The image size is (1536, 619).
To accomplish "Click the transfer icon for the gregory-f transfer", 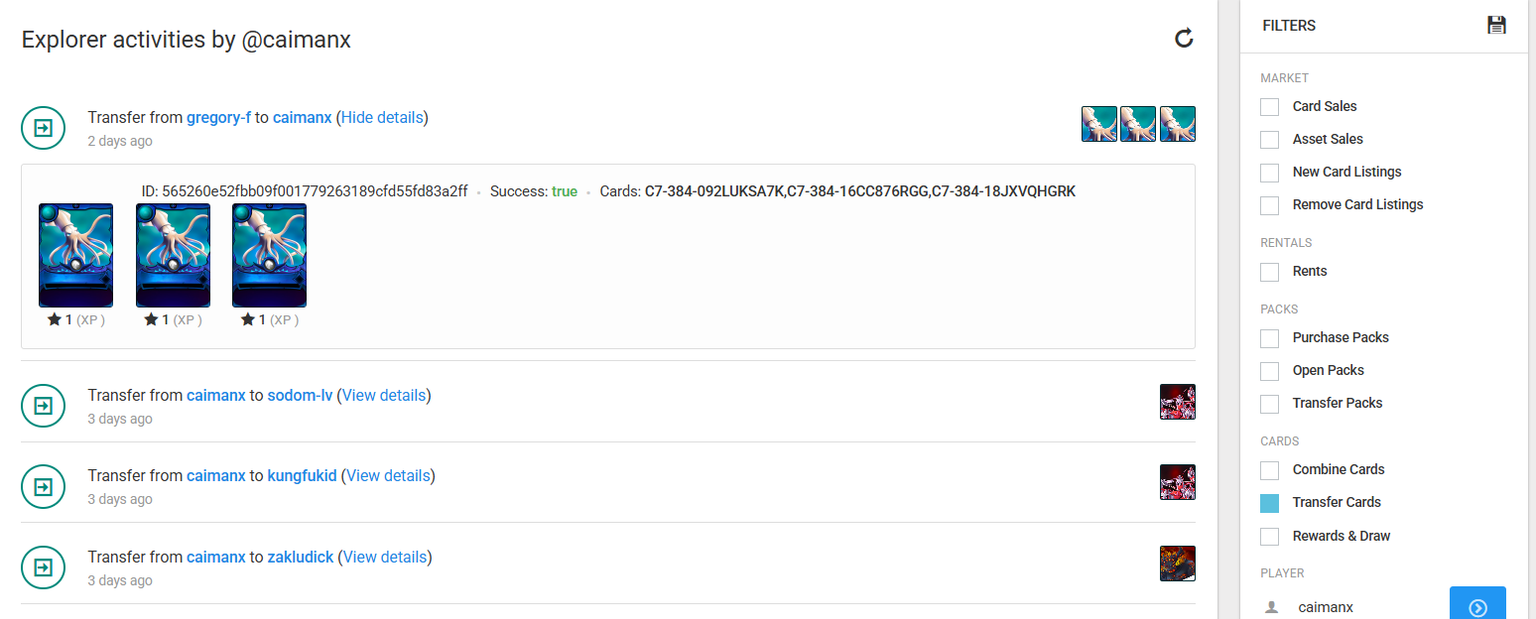I will 43,128.
